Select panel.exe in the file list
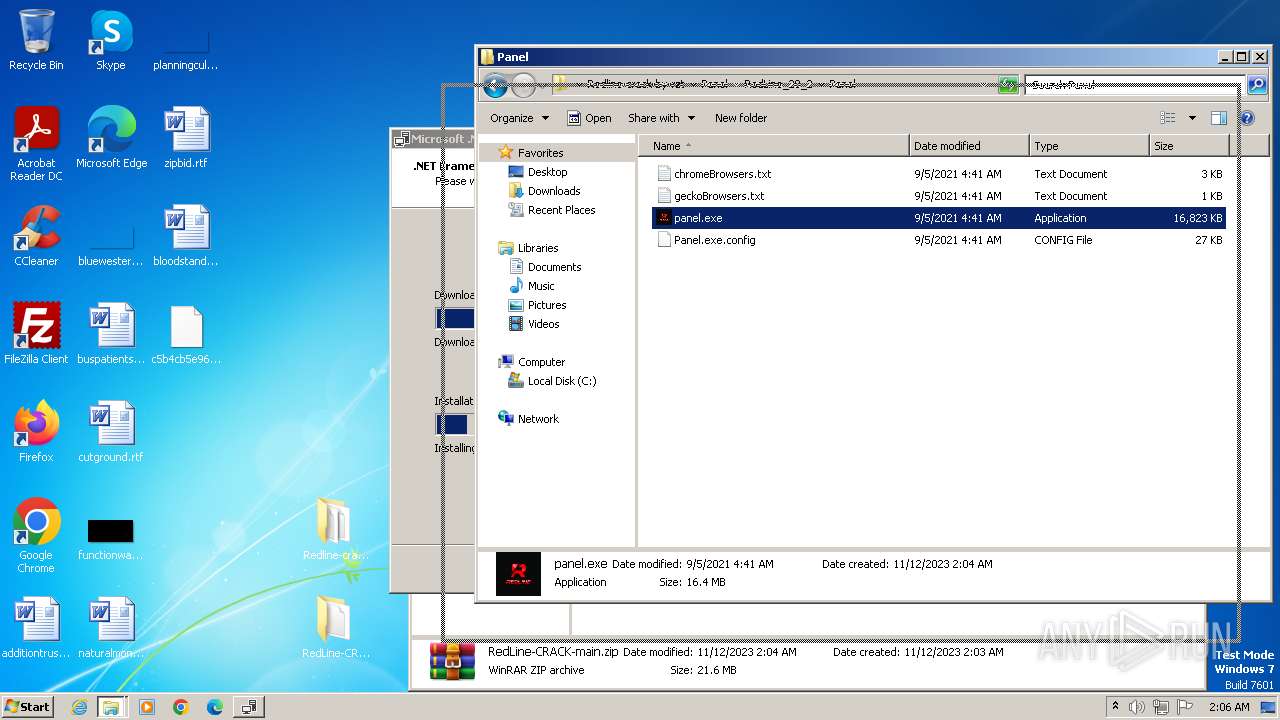The image size is (1280, 720). [939, 218]
